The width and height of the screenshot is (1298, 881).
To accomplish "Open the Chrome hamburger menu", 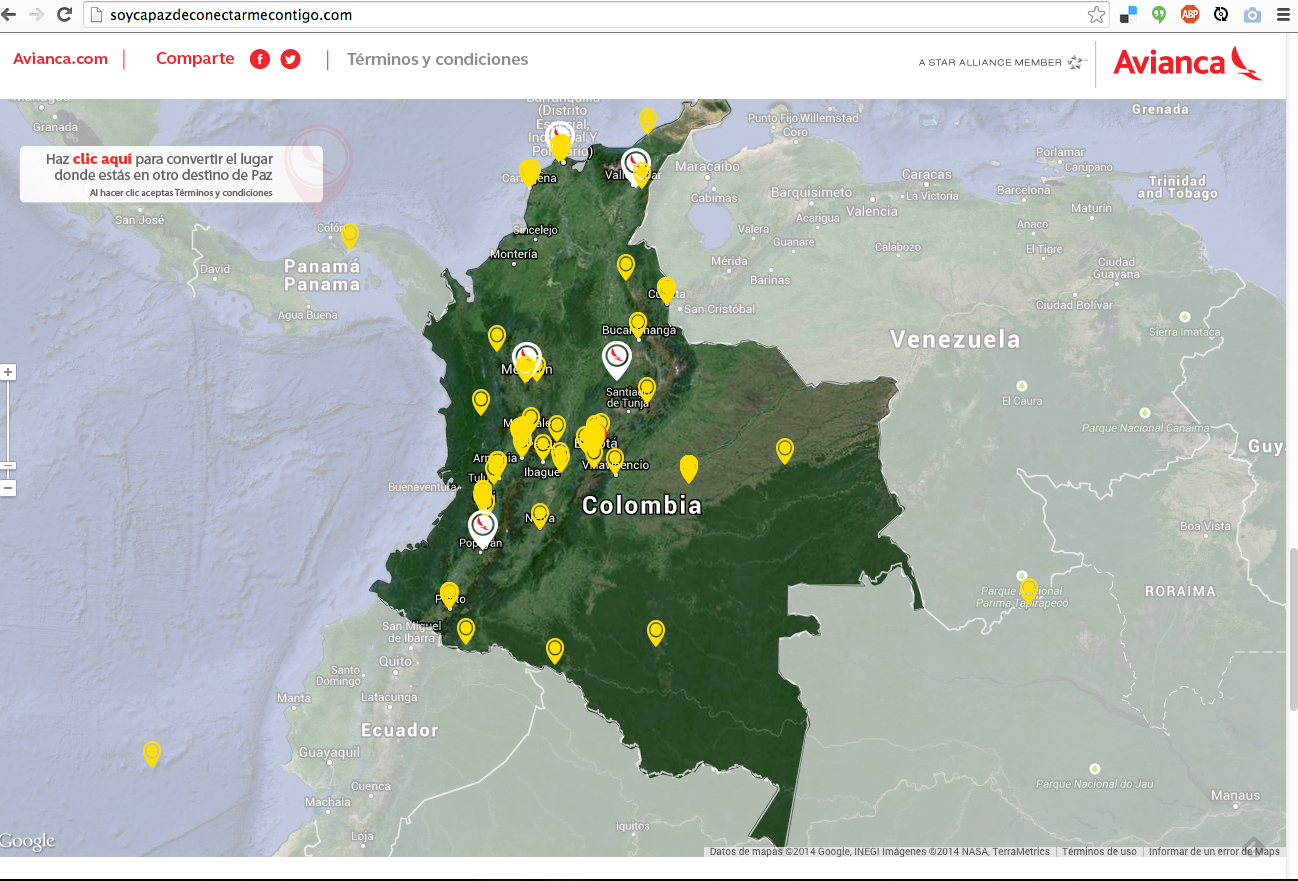I will [x=1281, y=15].
